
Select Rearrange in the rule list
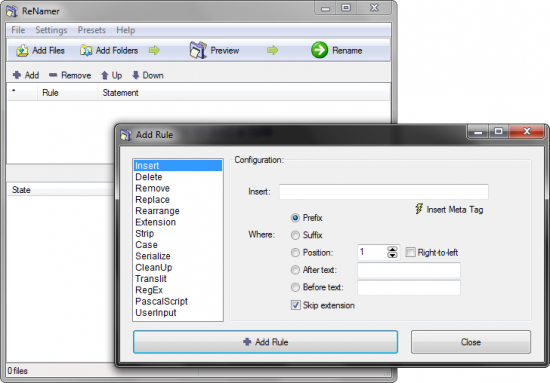click(x=178, y=211)
